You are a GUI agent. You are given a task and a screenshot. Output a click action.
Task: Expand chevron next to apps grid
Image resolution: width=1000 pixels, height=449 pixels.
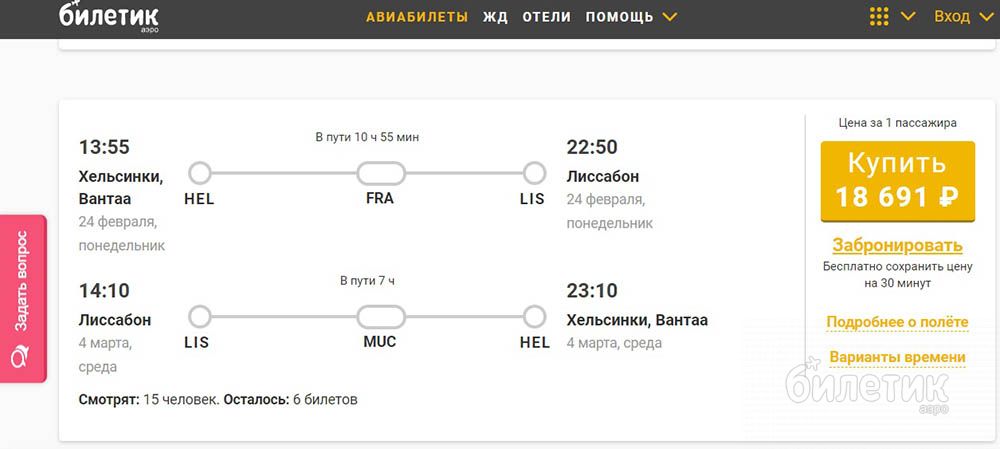(x=908, y=16)
